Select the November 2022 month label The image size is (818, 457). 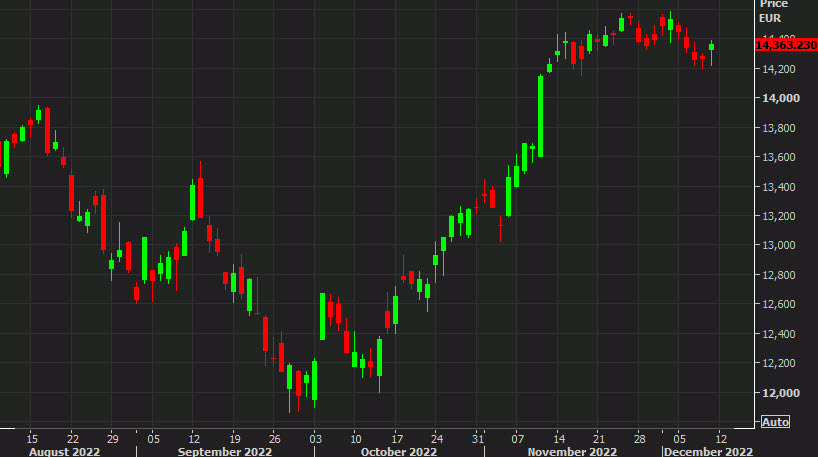click(x=572, y=451)
